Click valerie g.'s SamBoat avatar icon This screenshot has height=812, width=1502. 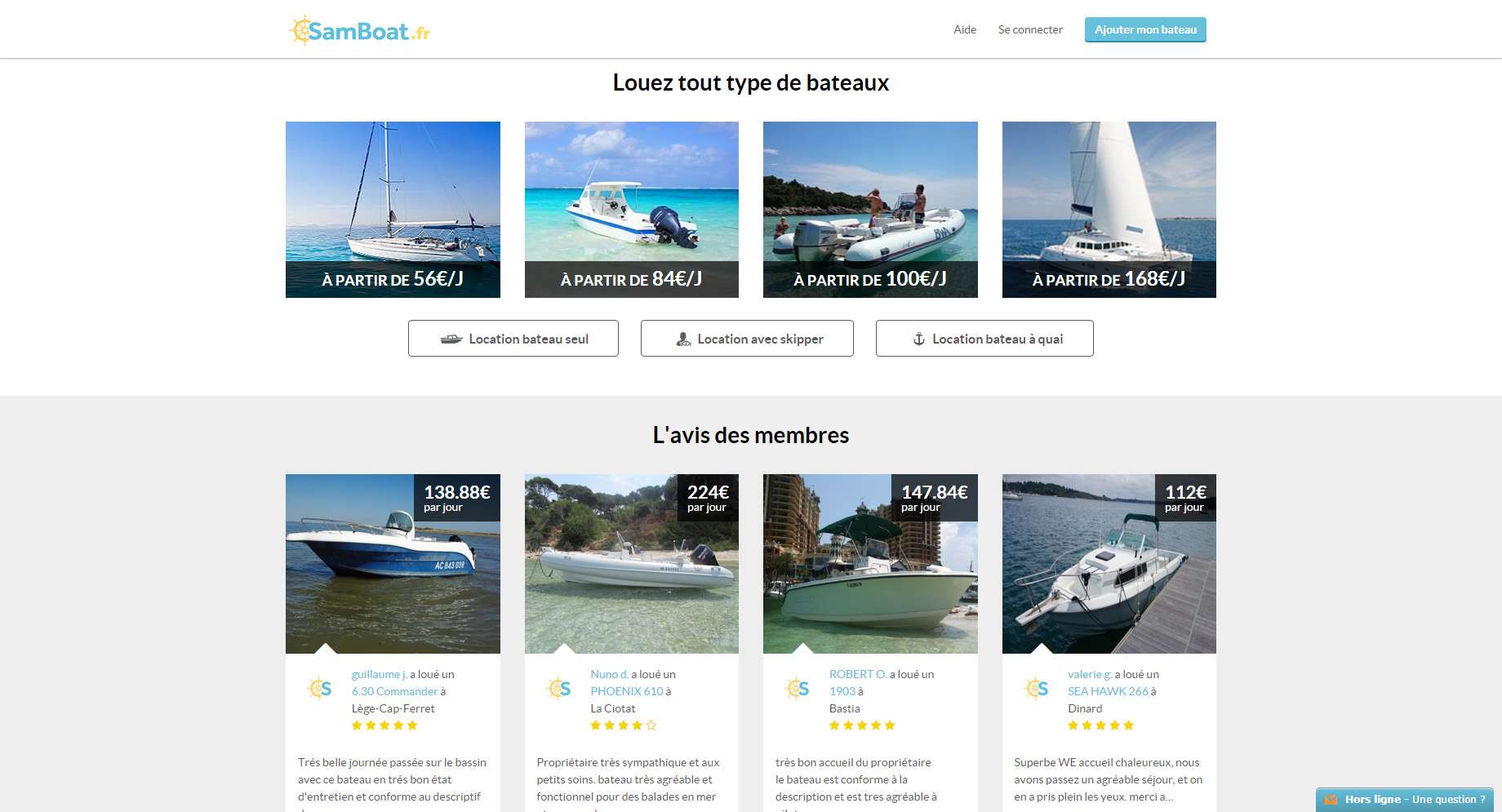point(1036,689)
